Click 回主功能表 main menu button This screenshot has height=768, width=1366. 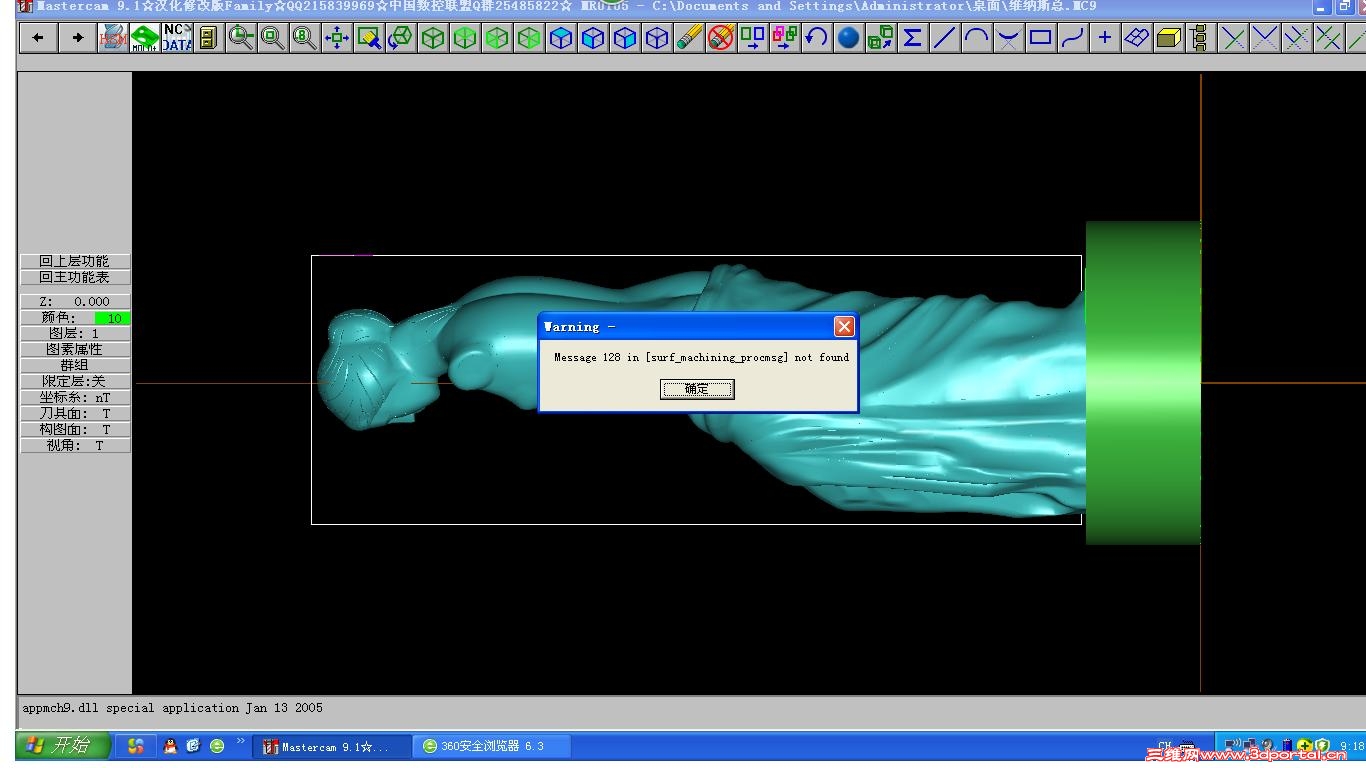75,277
